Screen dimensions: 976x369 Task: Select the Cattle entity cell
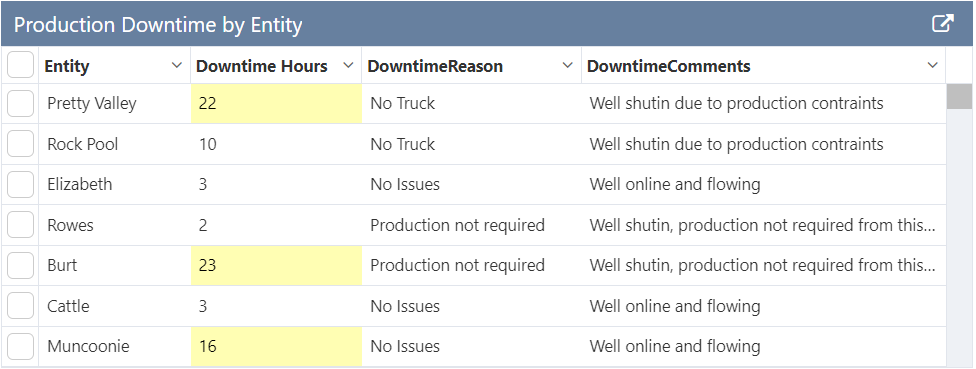click(115, 306)
